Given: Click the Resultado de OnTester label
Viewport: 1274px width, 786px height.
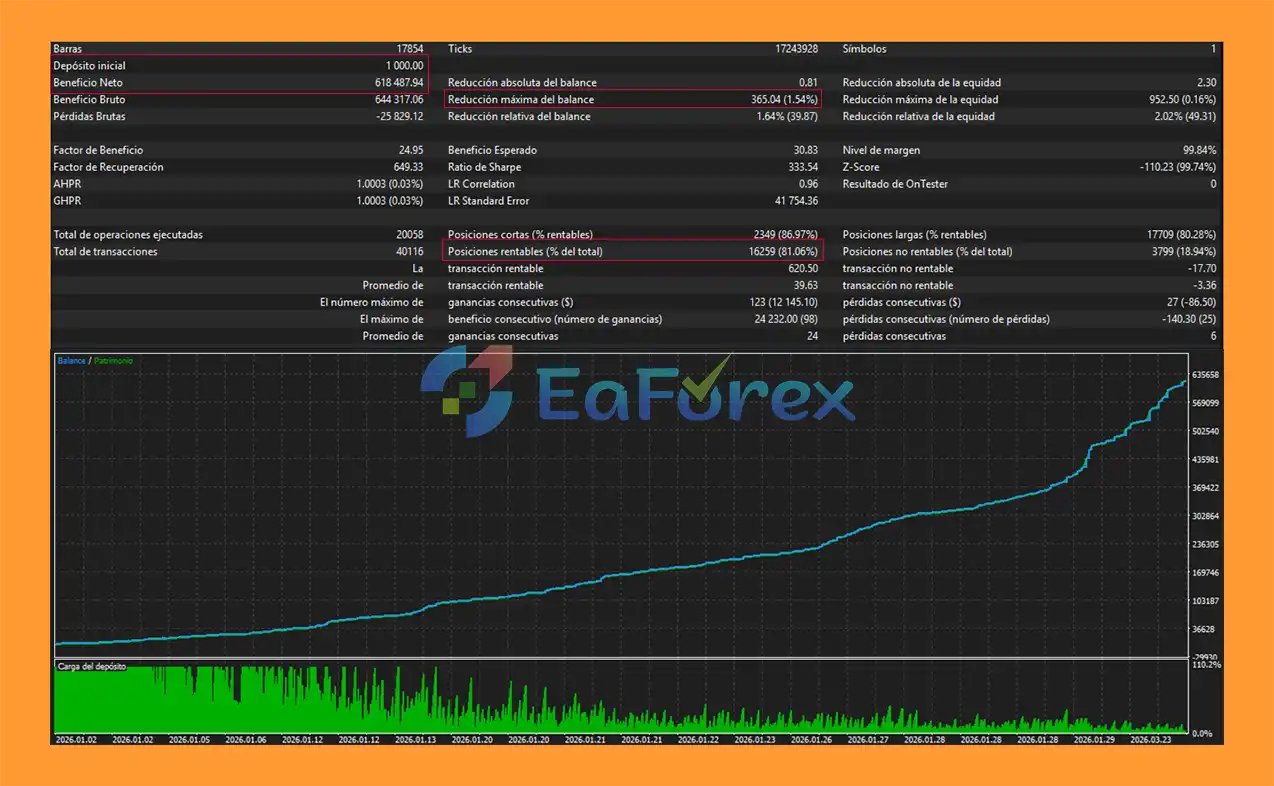Looking at the screenshot, I should point(895,185).
